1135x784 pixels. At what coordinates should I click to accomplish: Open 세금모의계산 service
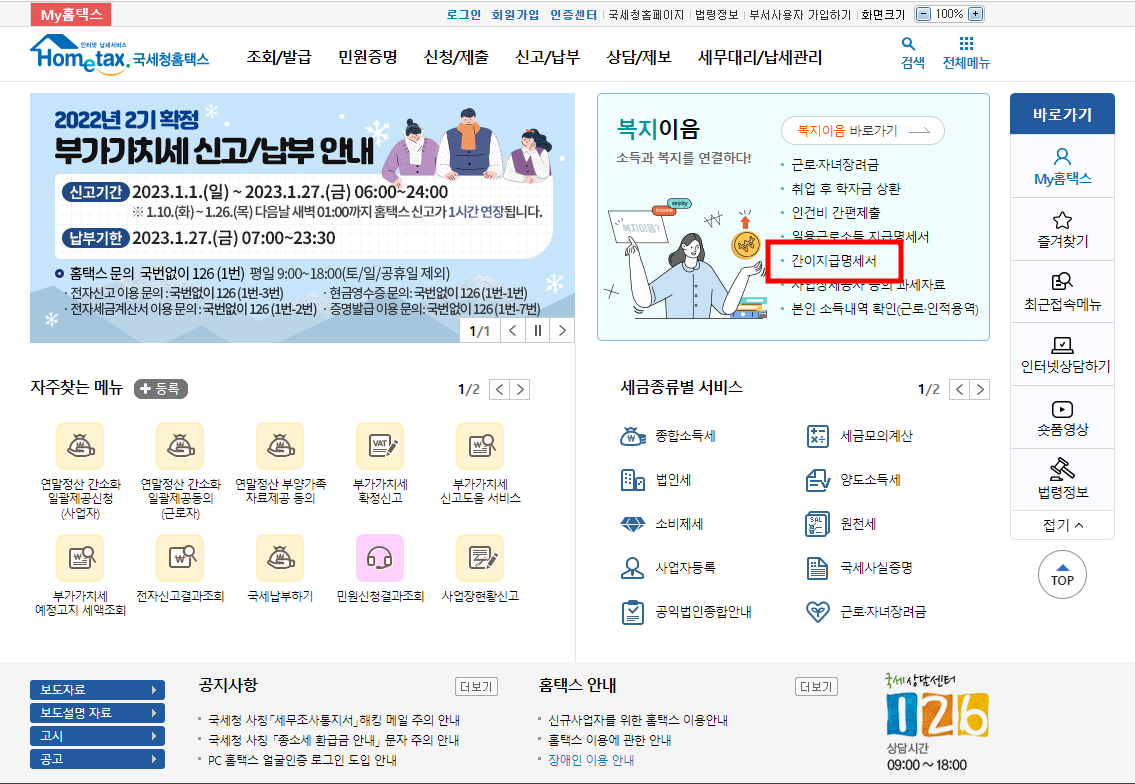coord(859,436)
